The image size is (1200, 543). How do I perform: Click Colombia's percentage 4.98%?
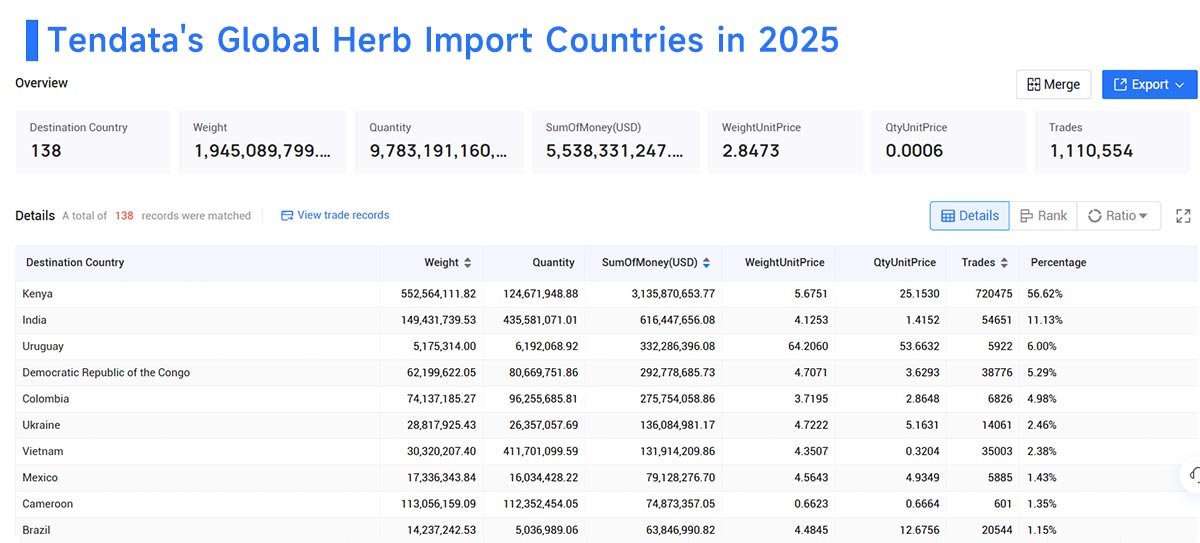click(x=1043, y=399)
